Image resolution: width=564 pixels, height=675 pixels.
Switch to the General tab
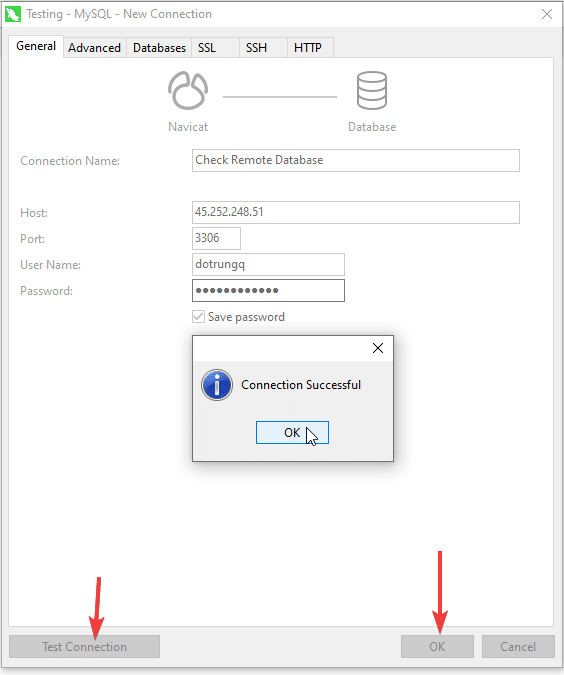[x=36, y=46]
